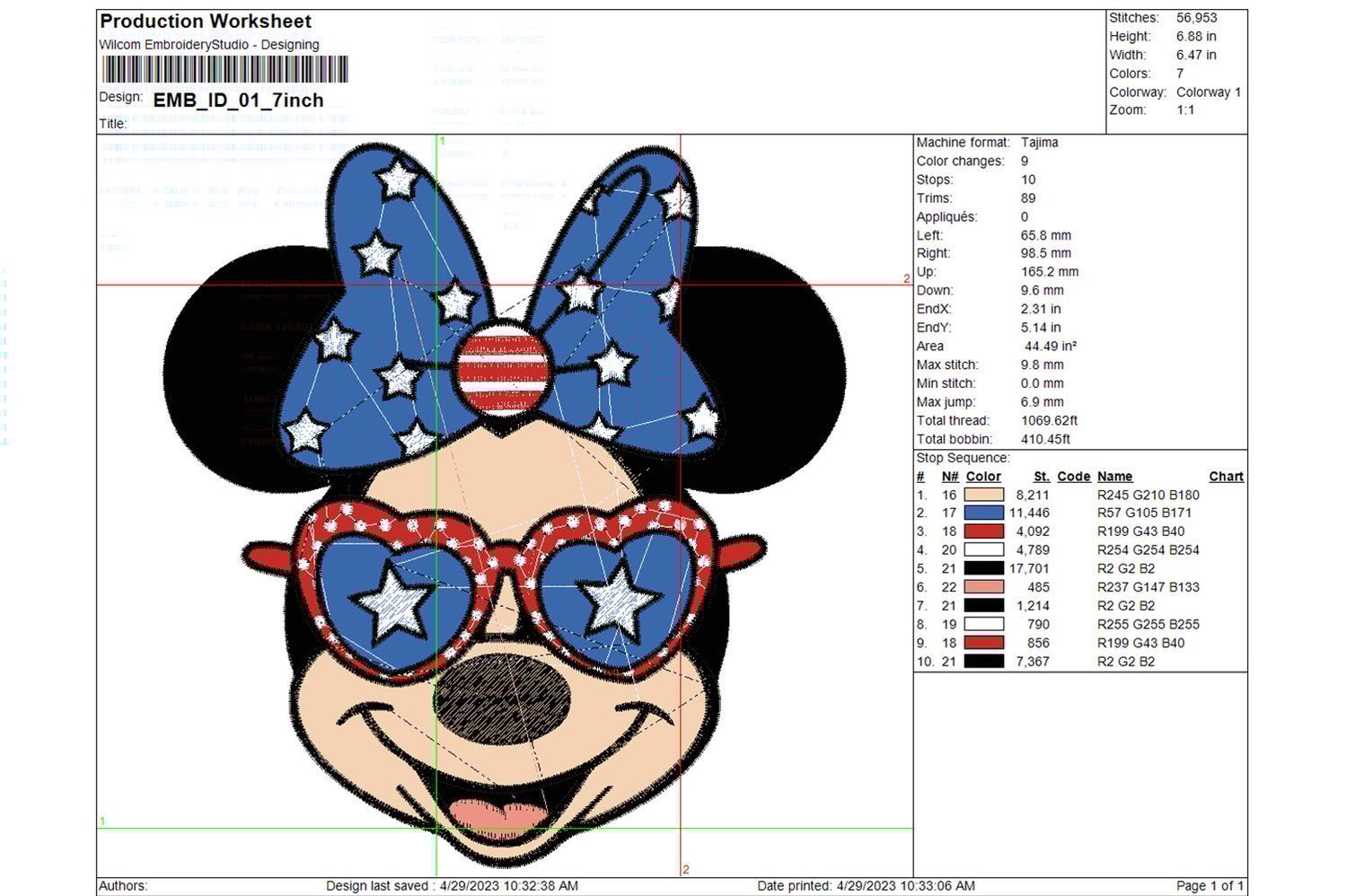Click the EndY value '5.14 in'

tap(1041, 328)
